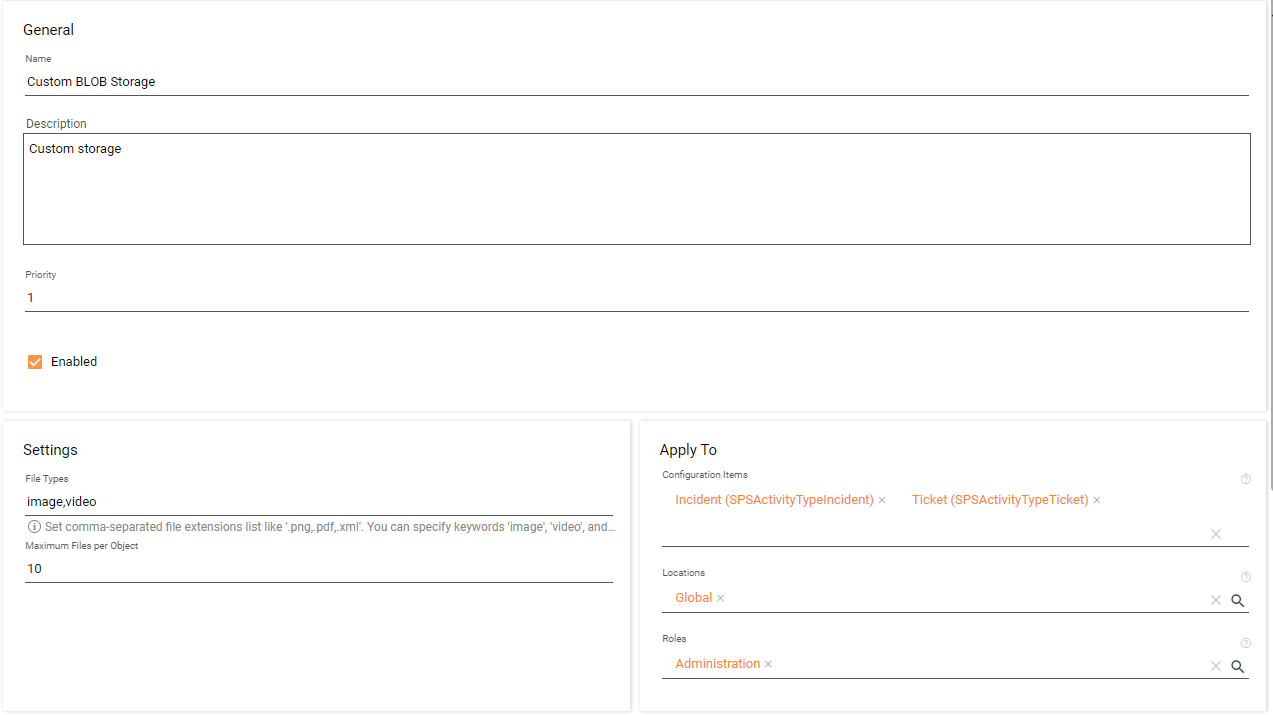Clear all Configuration Items selections
Image resolution: width=1273 pixels, height=715 pixels.
1216,534
